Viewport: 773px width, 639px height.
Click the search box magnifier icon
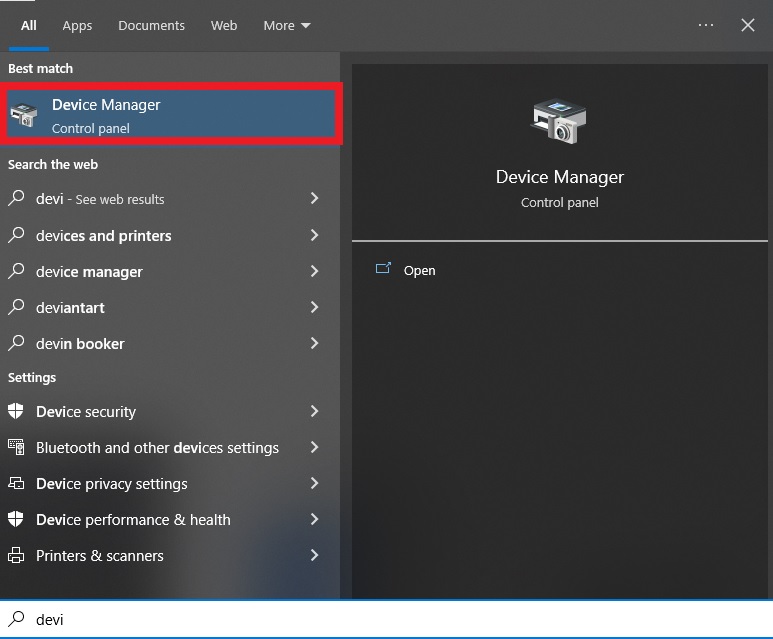click(x=16, y=618)
